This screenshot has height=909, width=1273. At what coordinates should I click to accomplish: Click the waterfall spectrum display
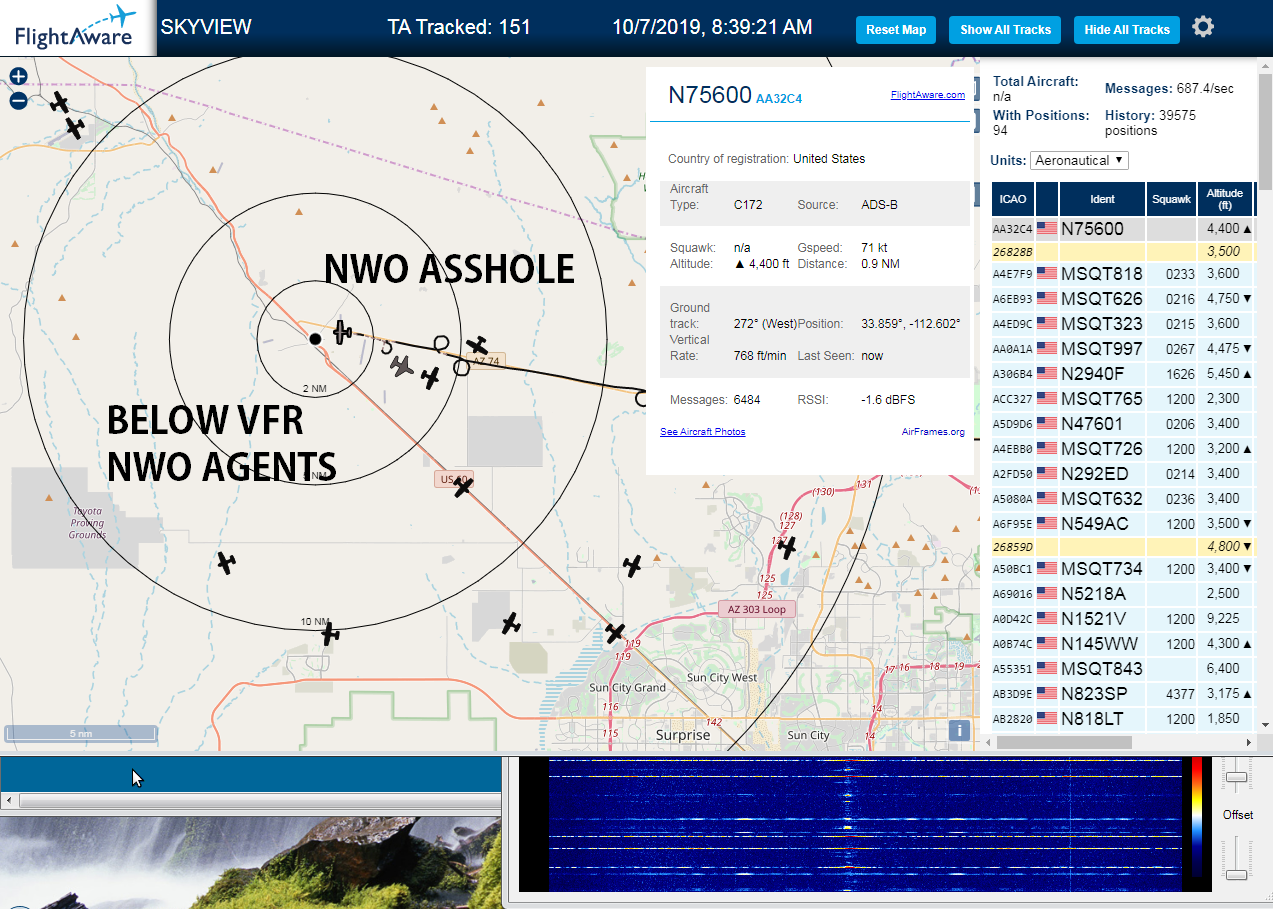pyautogui.click(x=865, y=825)
